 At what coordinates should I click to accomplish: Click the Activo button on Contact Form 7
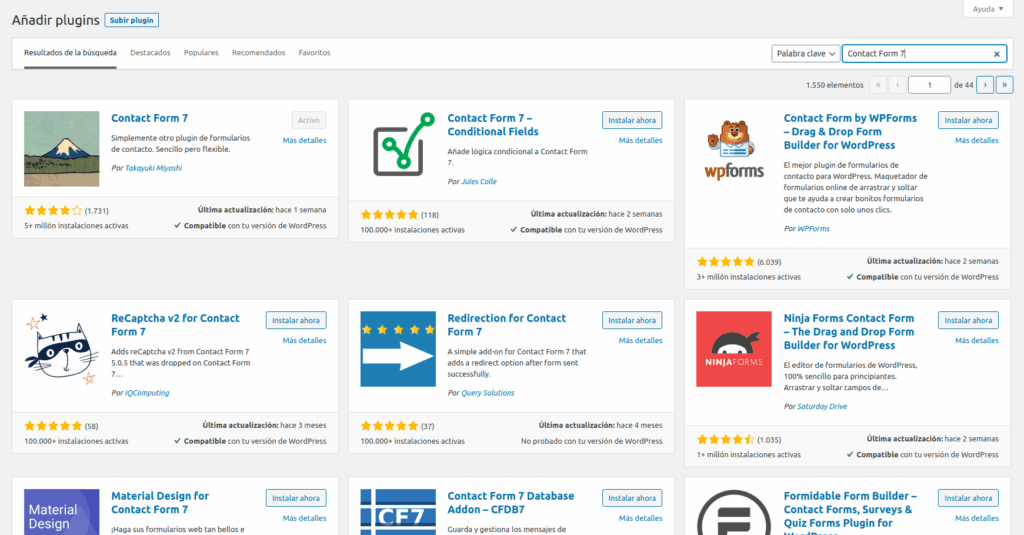(x=309, y=120)
